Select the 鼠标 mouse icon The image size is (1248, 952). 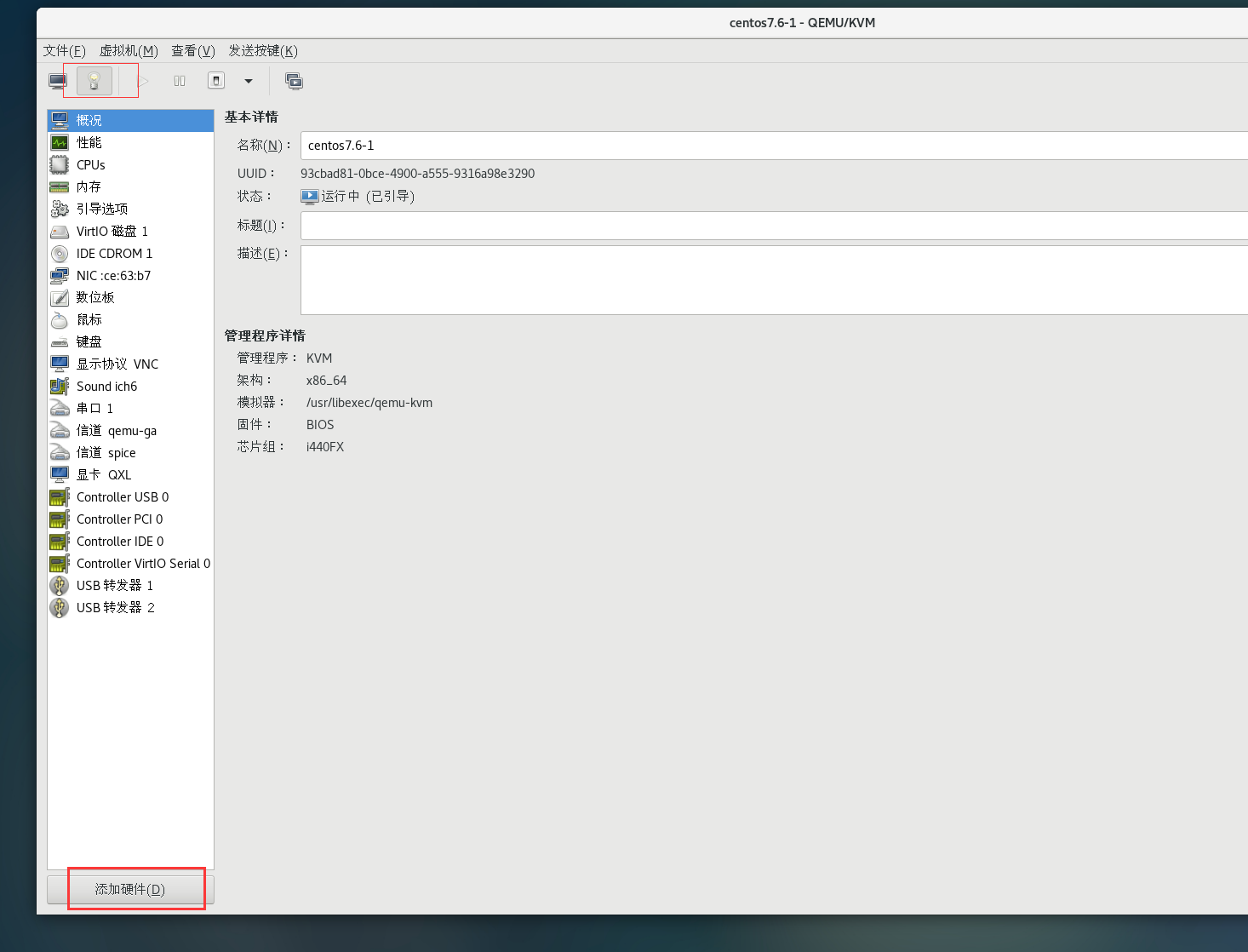(x=60, y=320)
